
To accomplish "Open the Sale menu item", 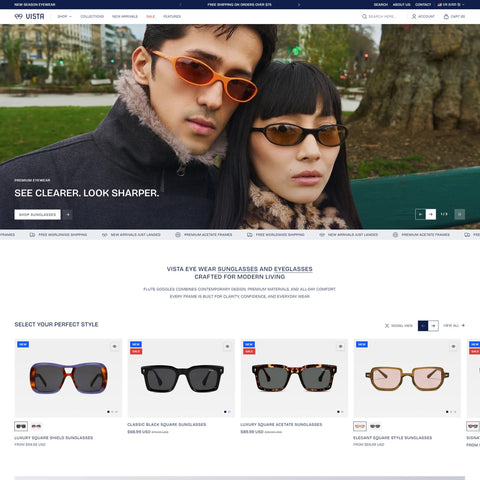I will [x=150, y=16].
